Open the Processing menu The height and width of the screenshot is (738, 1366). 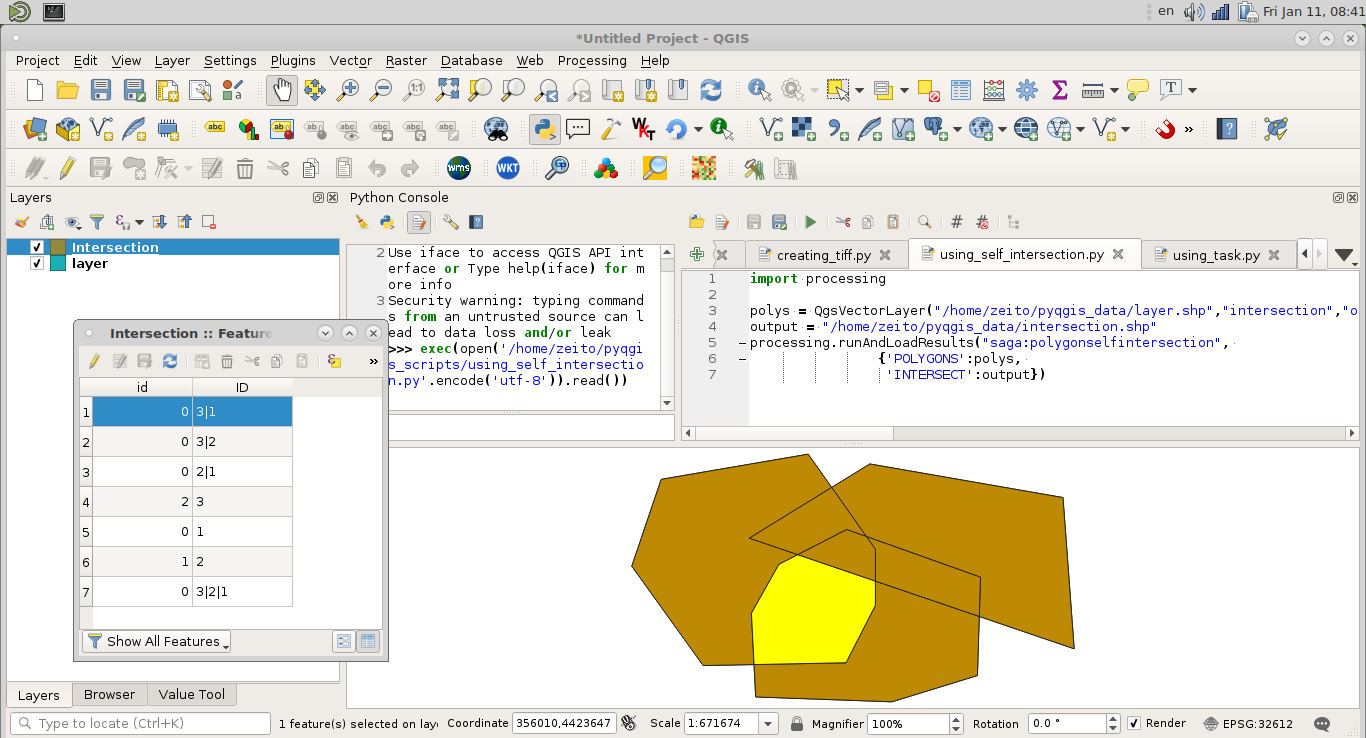pos(591,61)
